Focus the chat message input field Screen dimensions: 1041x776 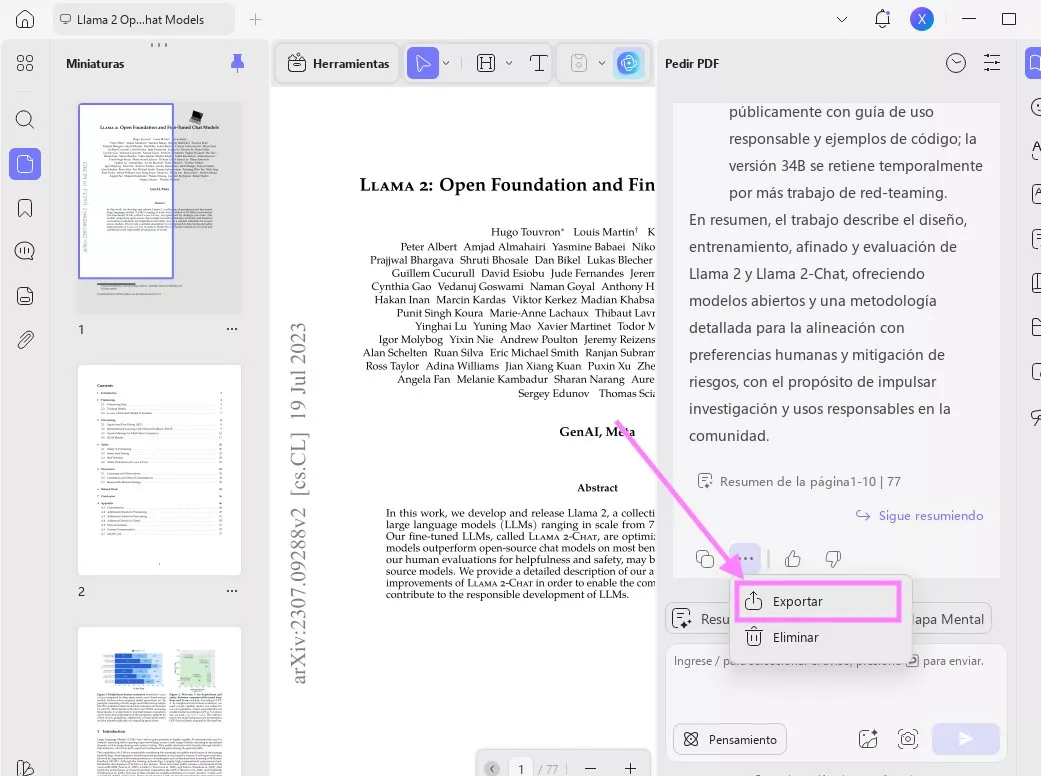click(837, 684)
